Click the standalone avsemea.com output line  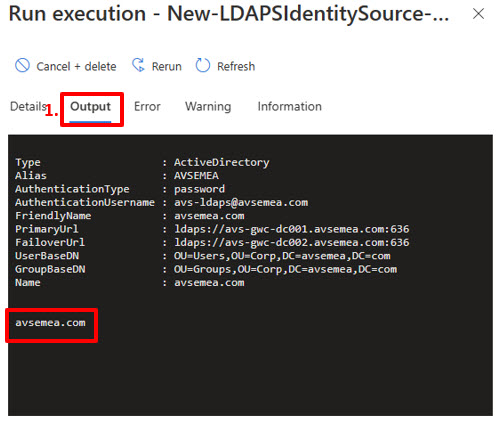click(50, 322)
